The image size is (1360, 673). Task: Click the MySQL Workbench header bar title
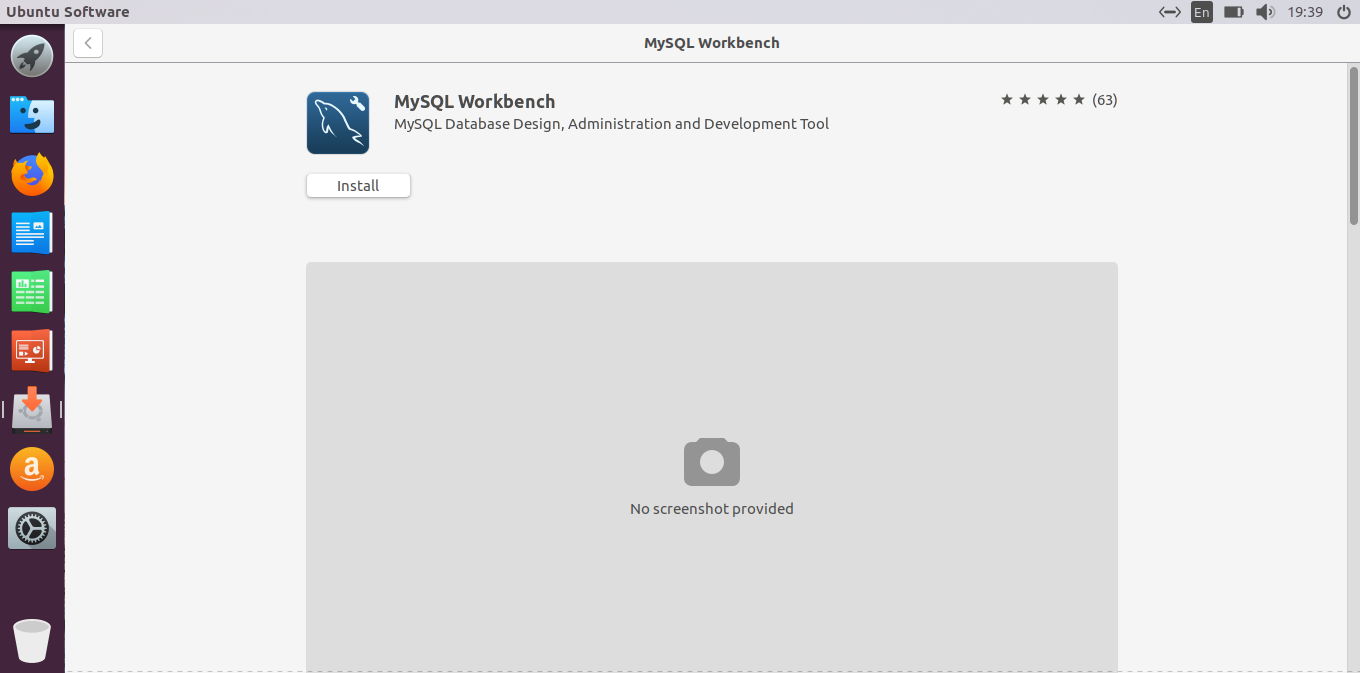coord(712,43)
